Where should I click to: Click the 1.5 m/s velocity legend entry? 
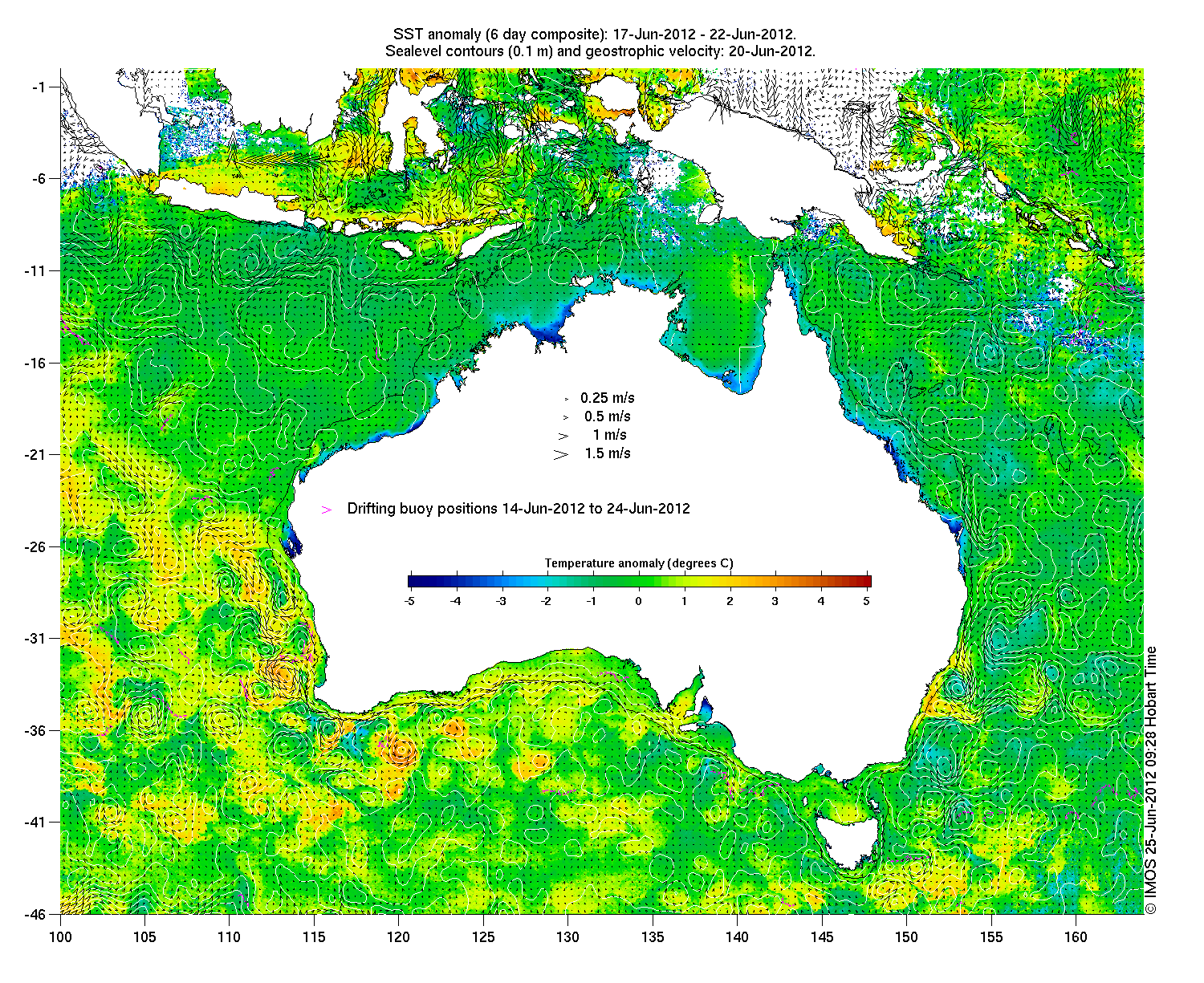point(608,453)
